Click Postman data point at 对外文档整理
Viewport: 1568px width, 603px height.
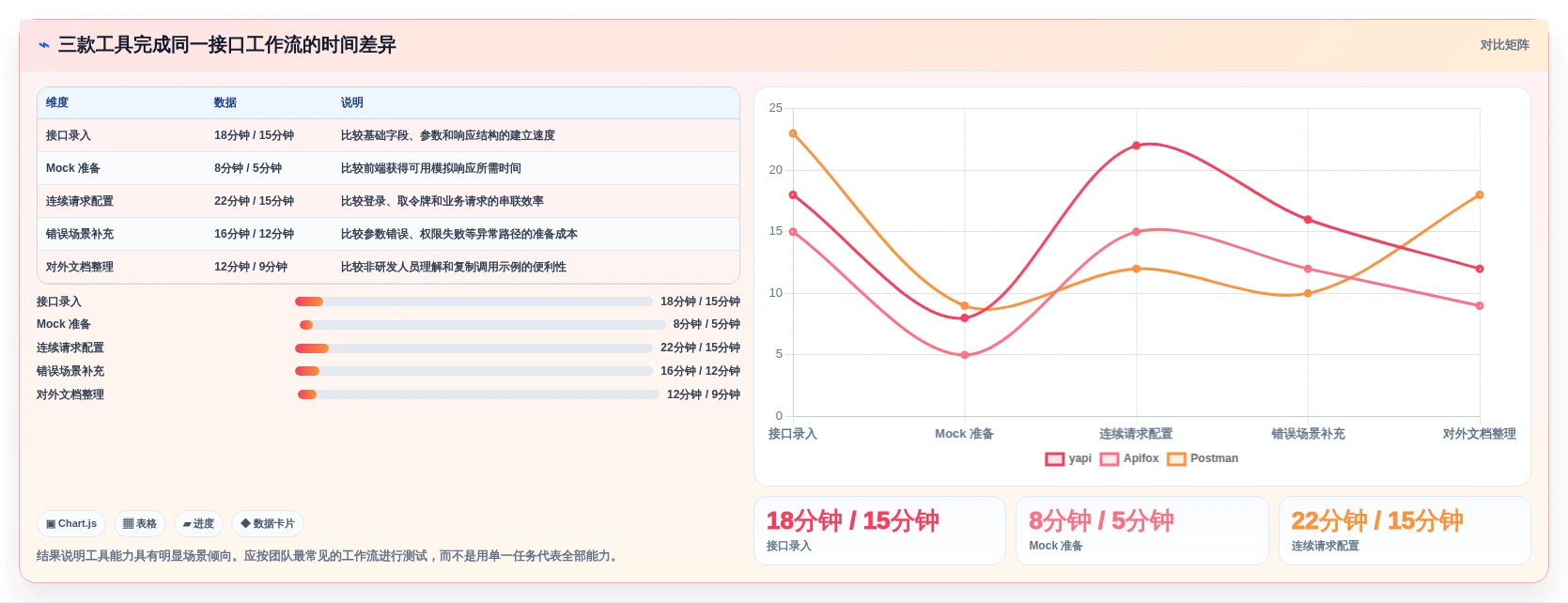click(x=1480, y=195)
